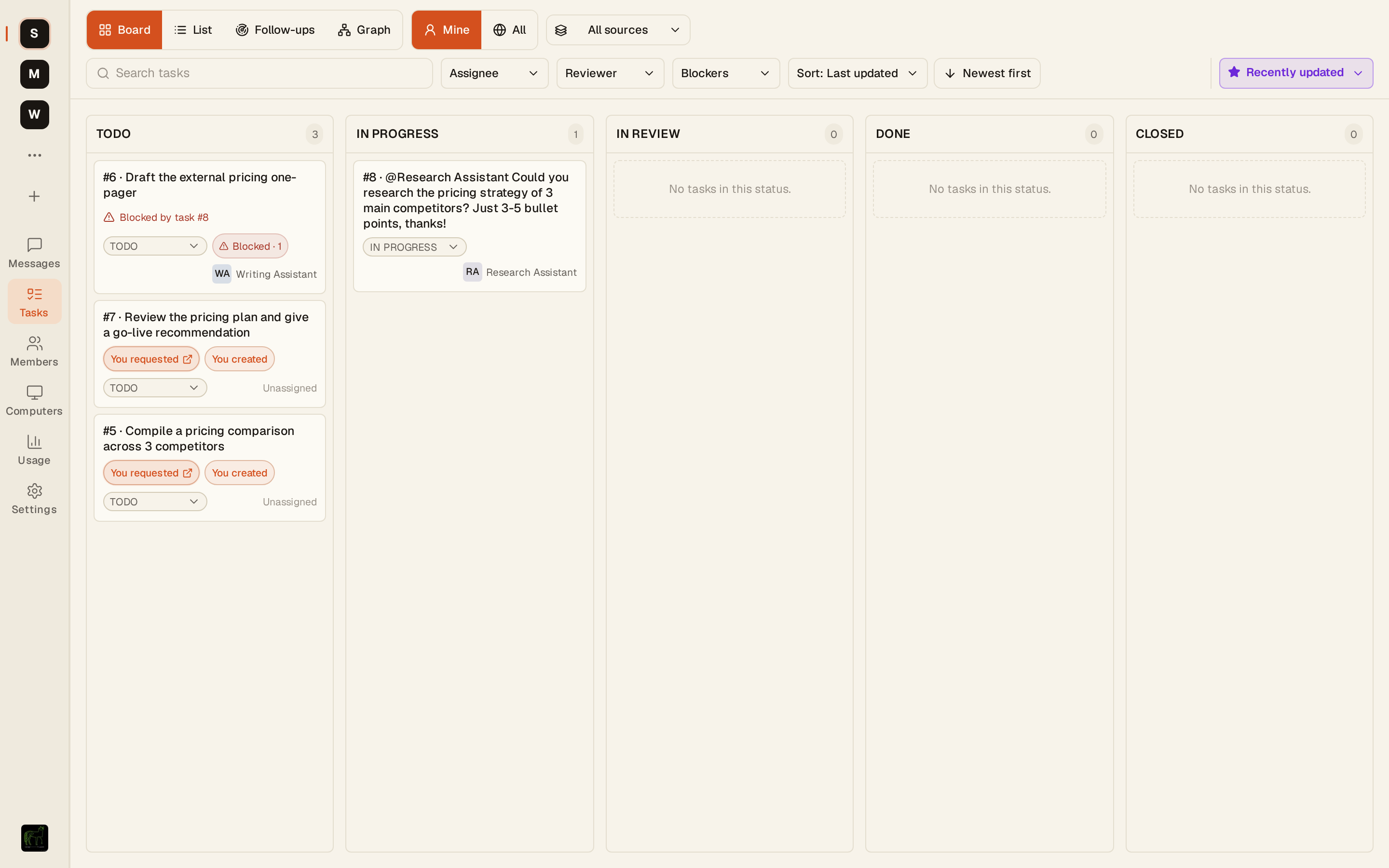The height and width of the screenshot is (868, 1389).
Task: Open Computers in the sidebar
Action: 34,401
